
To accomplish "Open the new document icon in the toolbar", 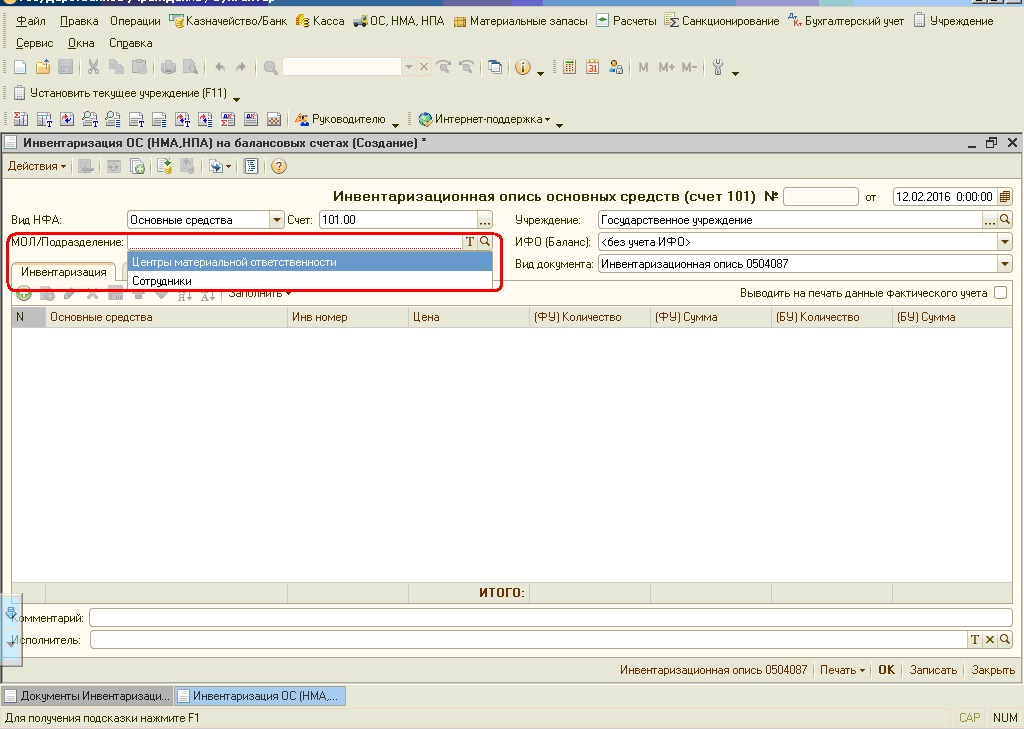I will 20,67.
